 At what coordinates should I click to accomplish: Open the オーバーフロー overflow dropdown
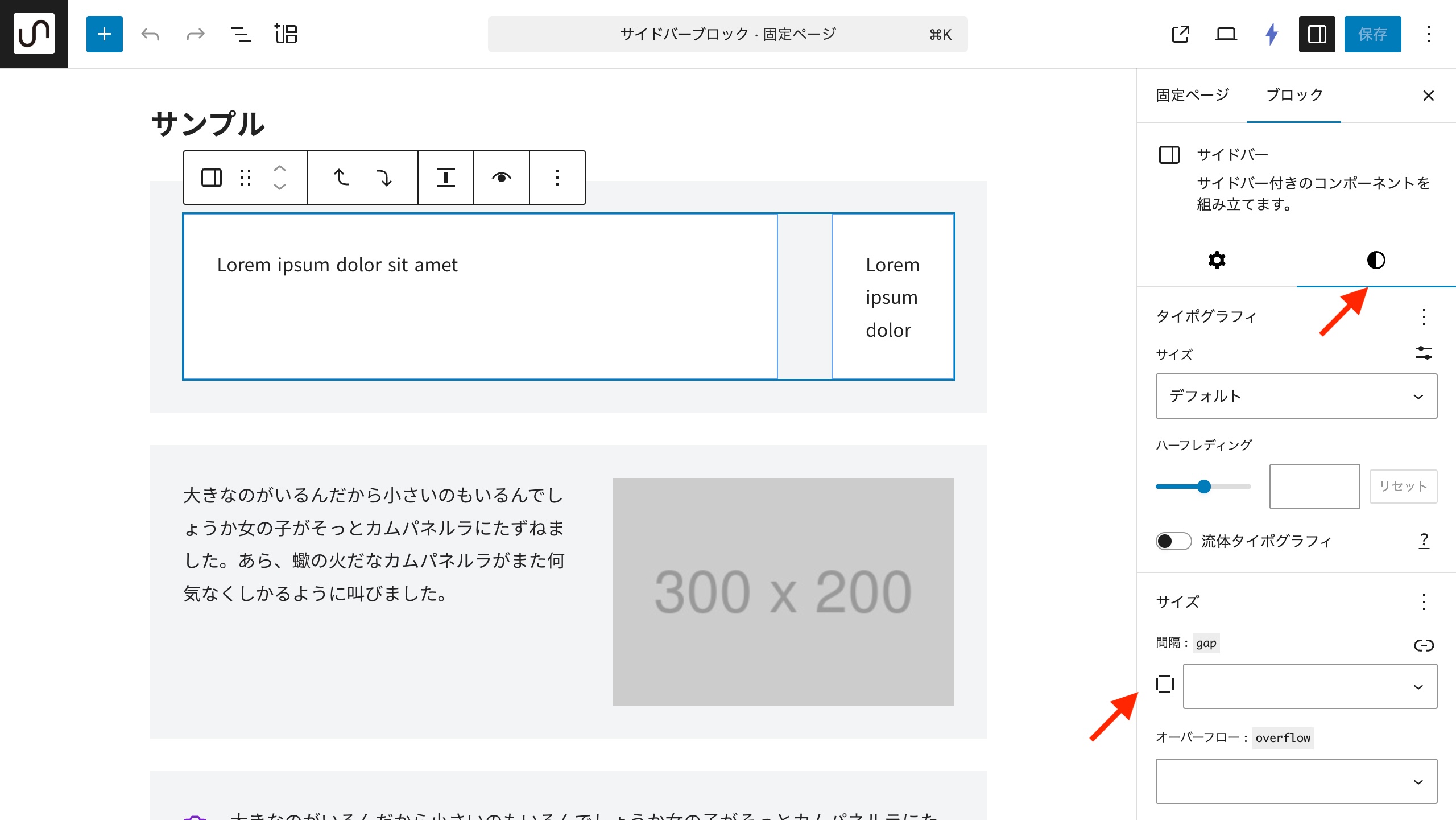point(1296,781)
